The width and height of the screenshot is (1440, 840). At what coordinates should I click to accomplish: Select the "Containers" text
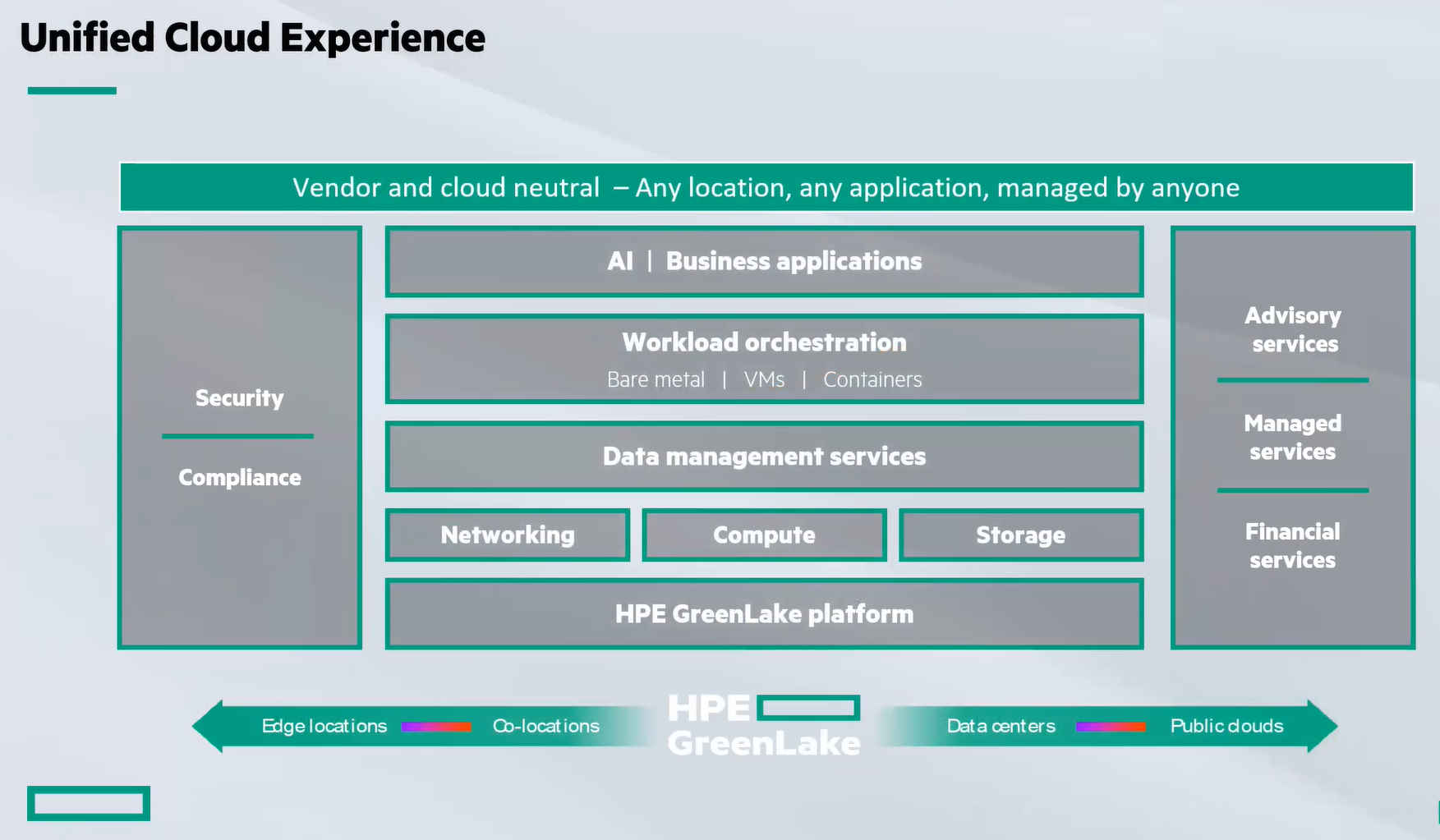point(872,379)
